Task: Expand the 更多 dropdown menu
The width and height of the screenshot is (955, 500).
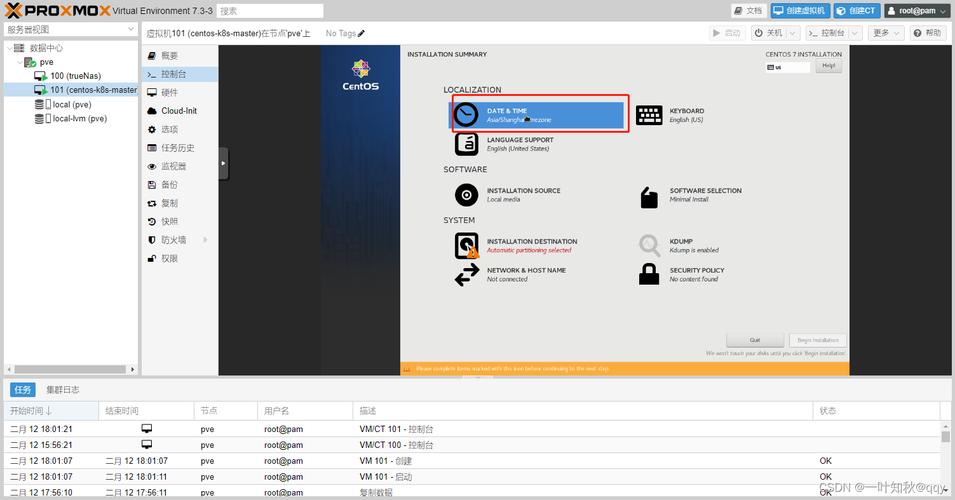Action: point(884,33)
